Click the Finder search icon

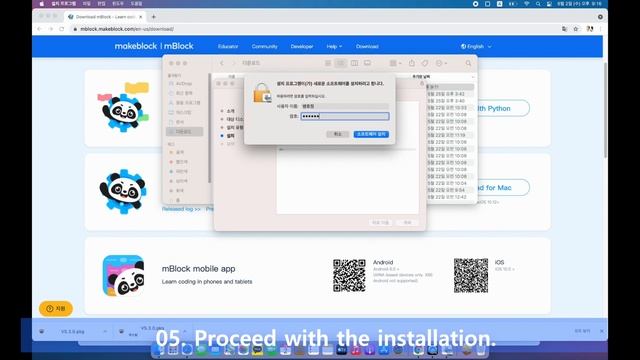(x=468, y=63)
